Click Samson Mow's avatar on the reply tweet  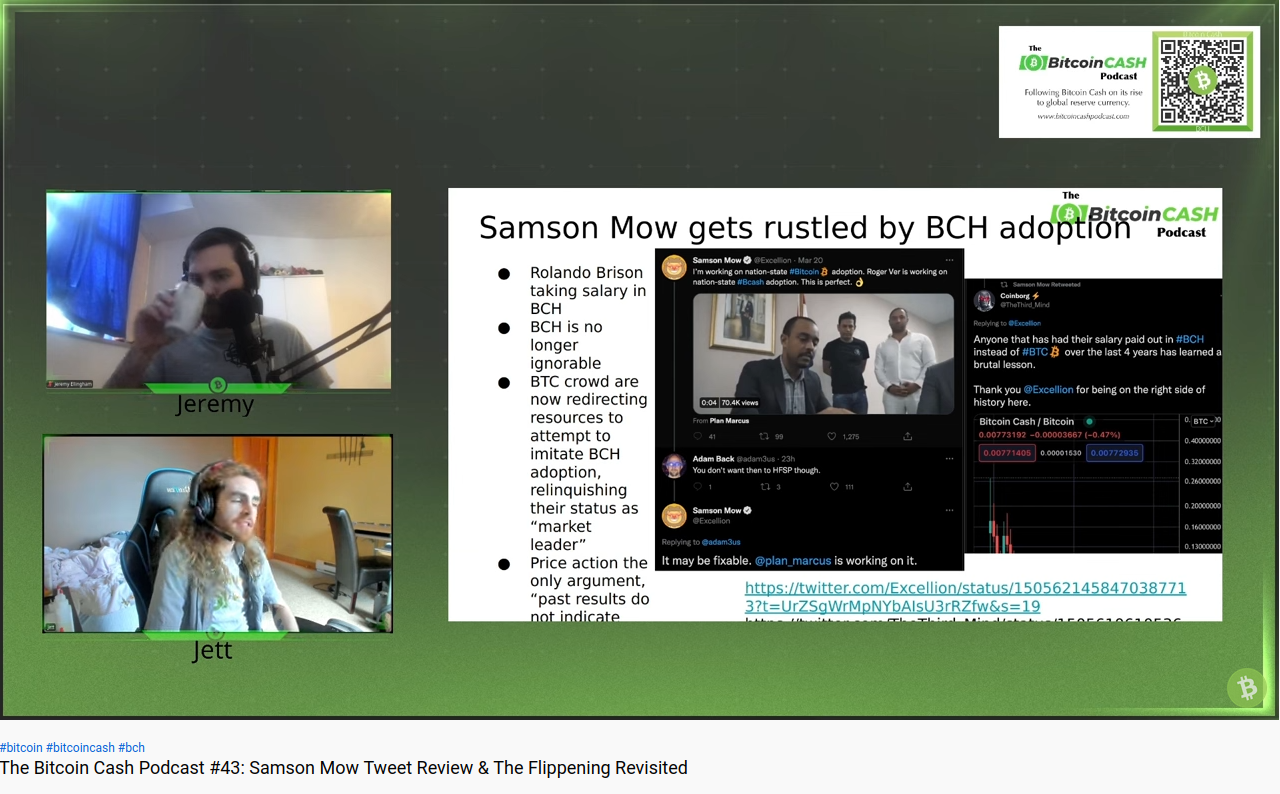tap(674, 515)
